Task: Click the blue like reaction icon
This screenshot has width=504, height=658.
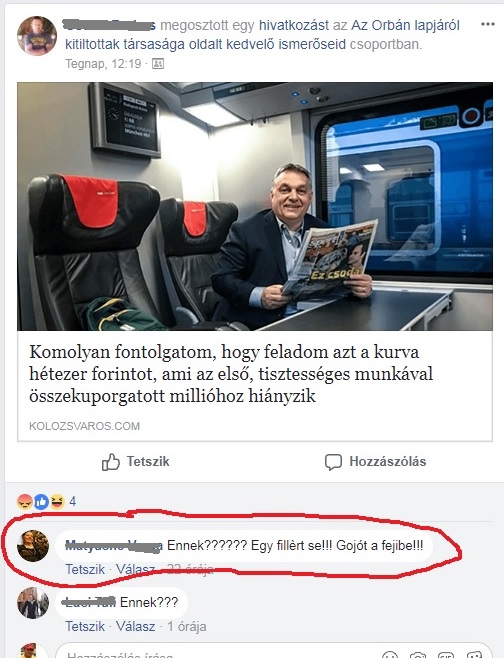Action: coord(41,501)
